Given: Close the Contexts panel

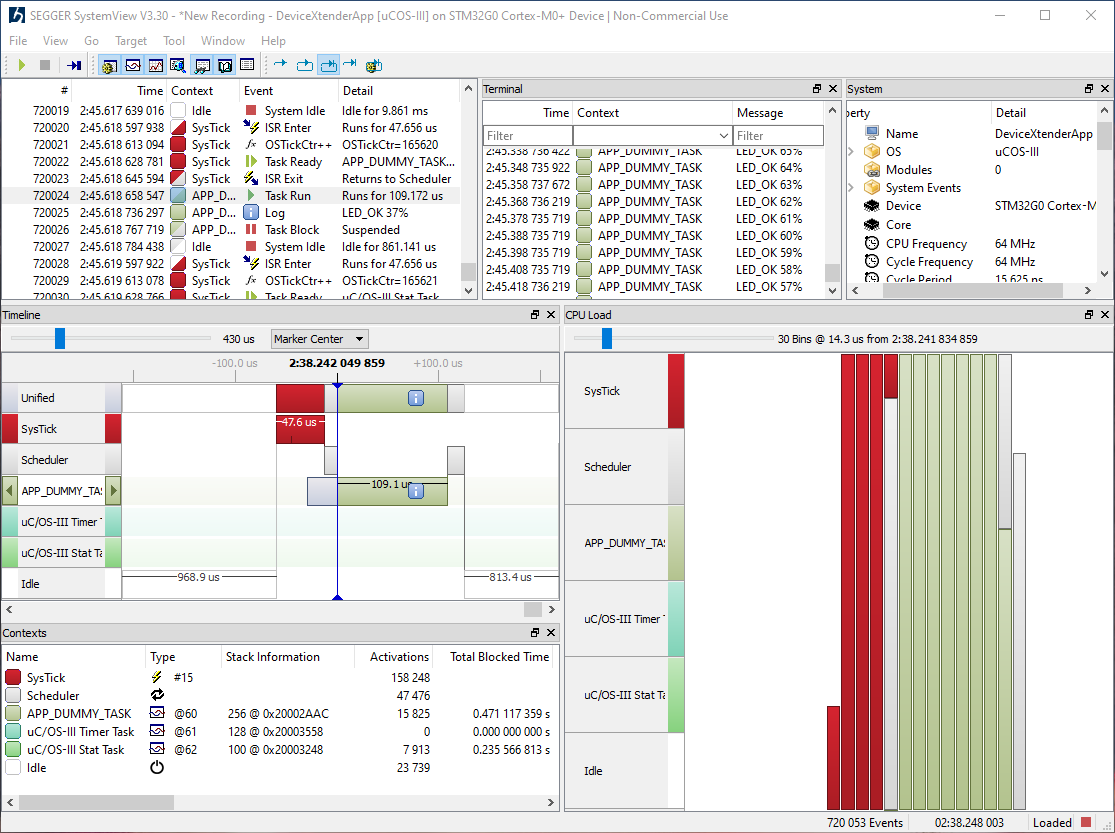Looking at the screenshot, I should (x=551, y=632).
